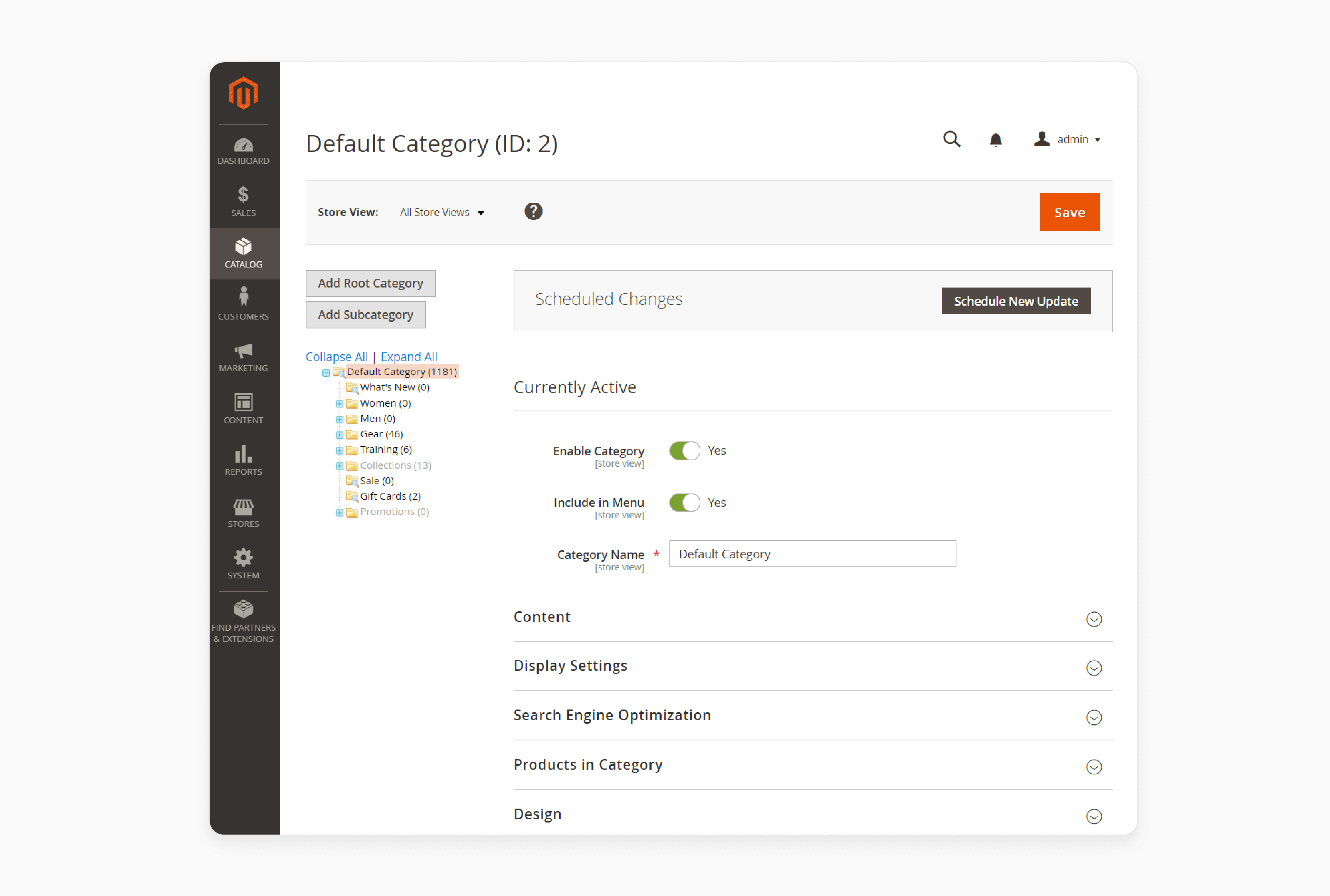Image resolution: width=1330 pixels, height=896 pixels.
Task: Click the What's New folder icon
Action: point(352,387)
